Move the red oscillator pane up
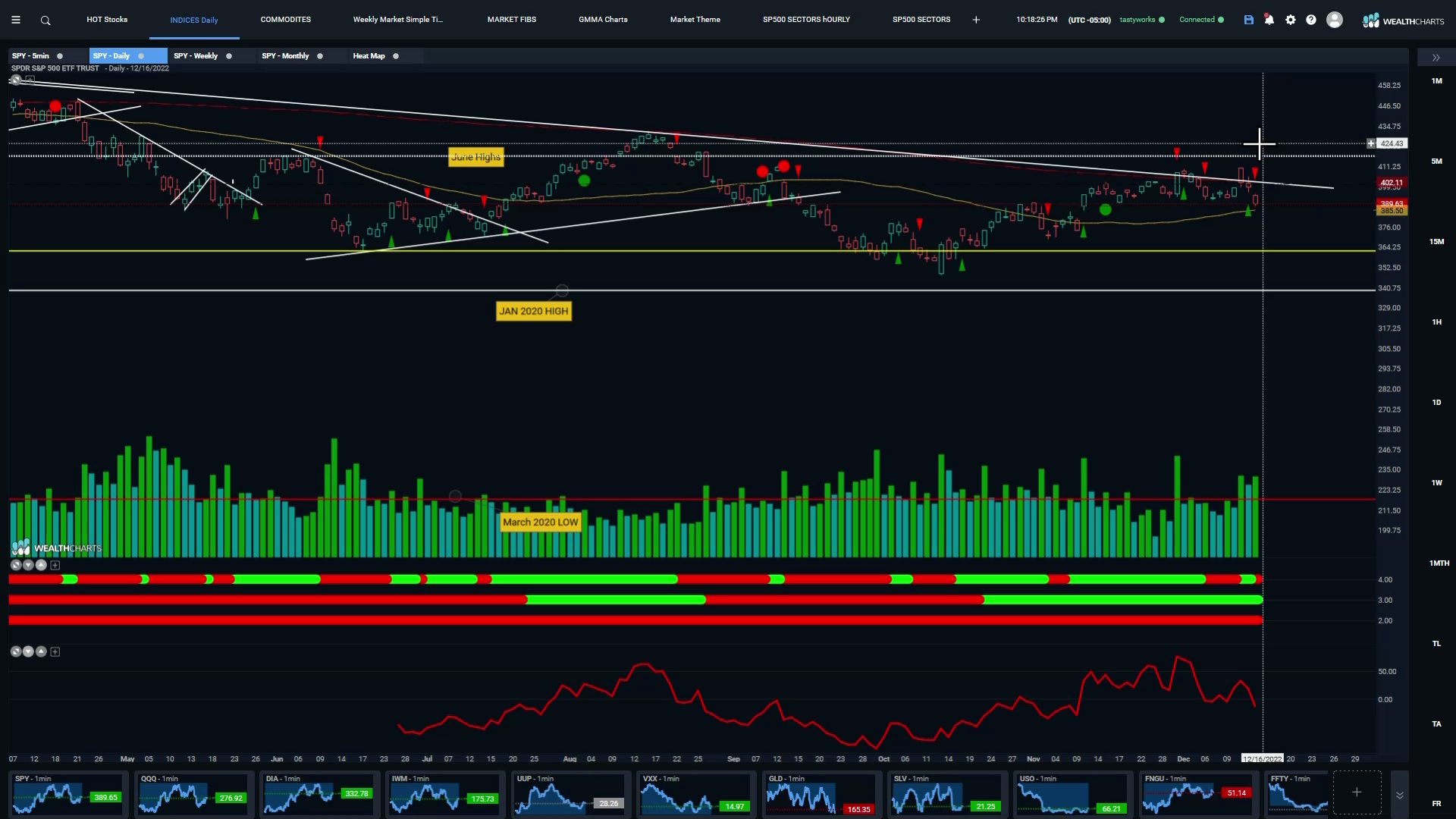The height and width of the screenshot is (819, 1456). [x=41, y=651]
